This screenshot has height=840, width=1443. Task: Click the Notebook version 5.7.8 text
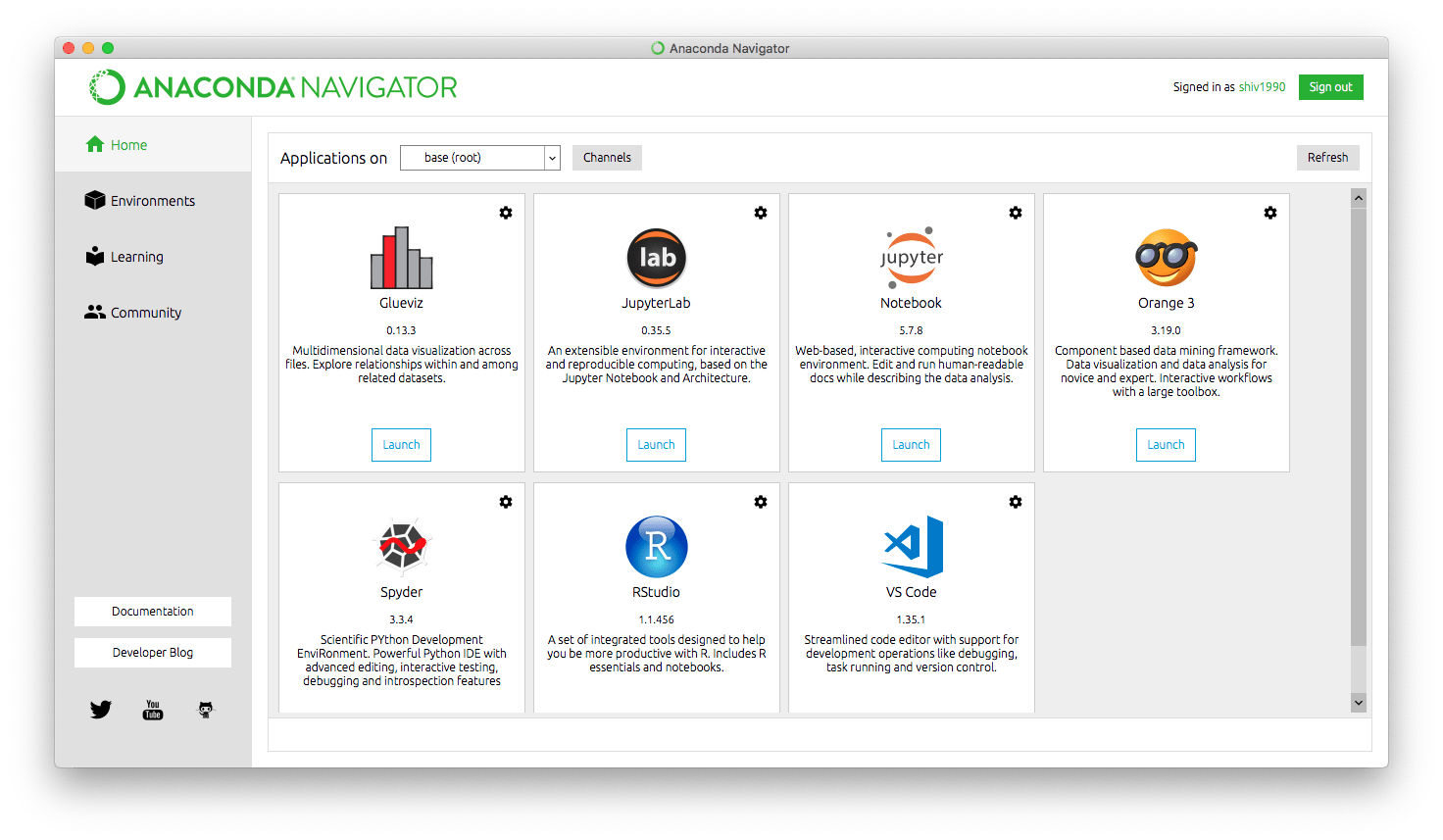911,330
